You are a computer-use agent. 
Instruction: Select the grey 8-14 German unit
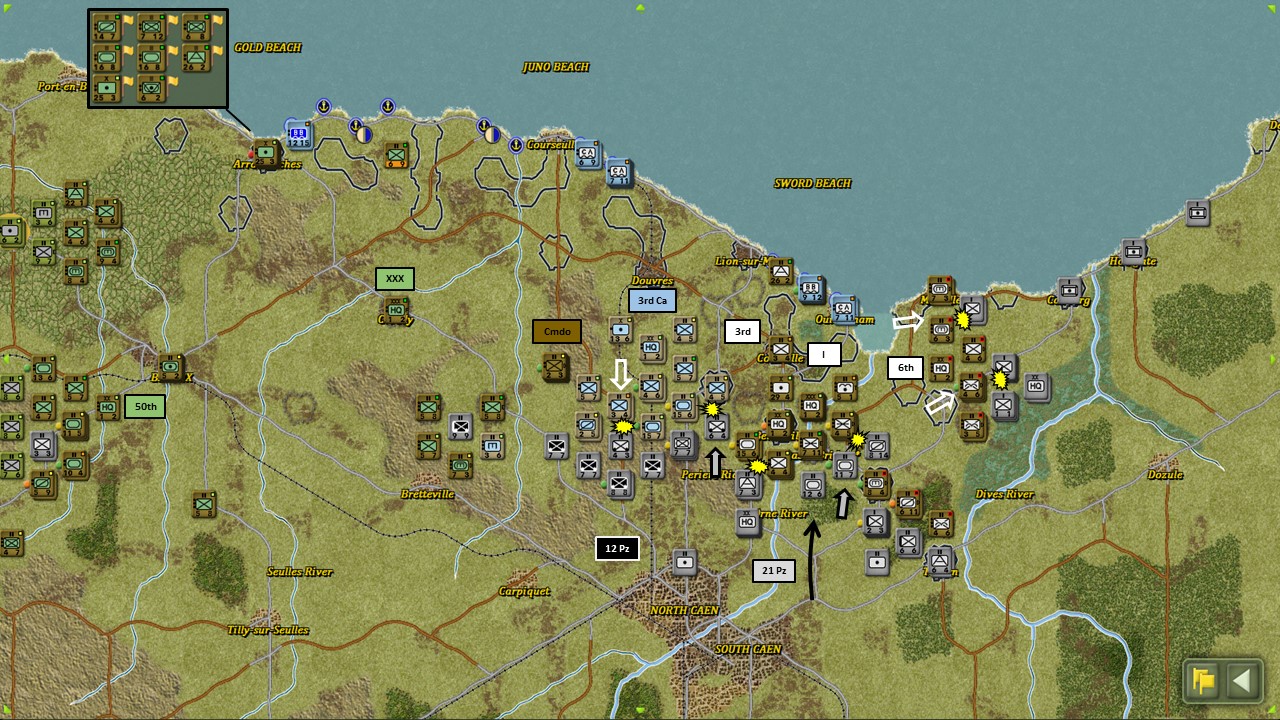click(x=877, y=446)
